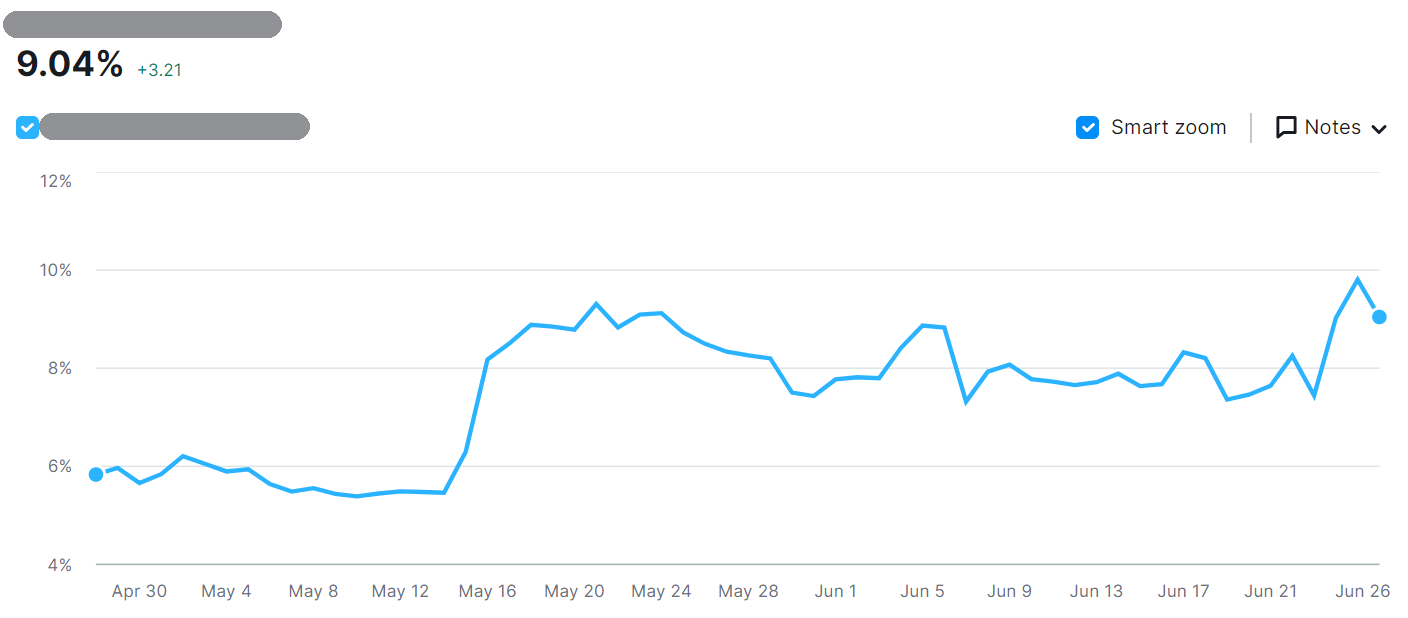Click the highest peak of the line chart
Image resolution: width=1408 pixels, height=618 pixels.
pyautogui.click(x=1357, y=279)
